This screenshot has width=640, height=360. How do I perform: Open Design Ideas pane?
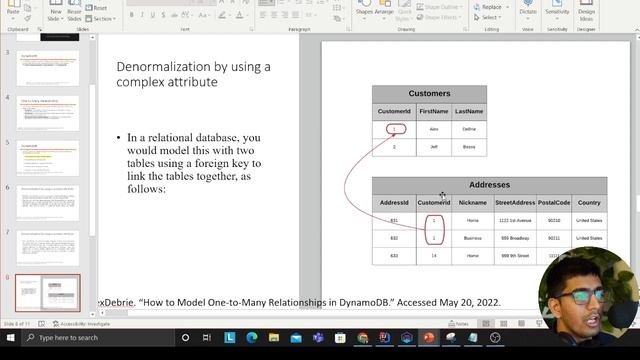tap(586, 11)
